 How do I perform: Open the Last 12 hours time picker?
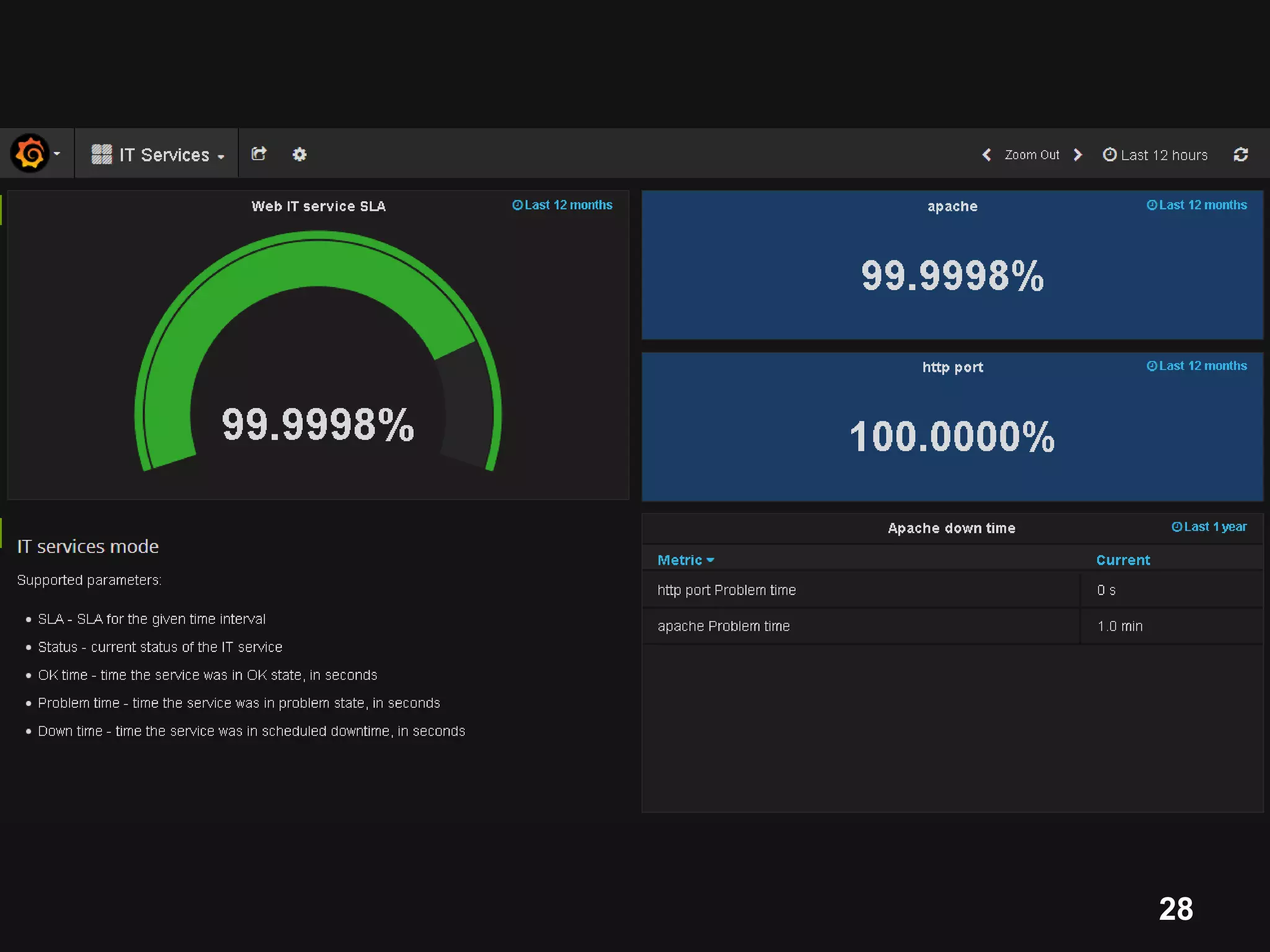(x=1163, y=155)
